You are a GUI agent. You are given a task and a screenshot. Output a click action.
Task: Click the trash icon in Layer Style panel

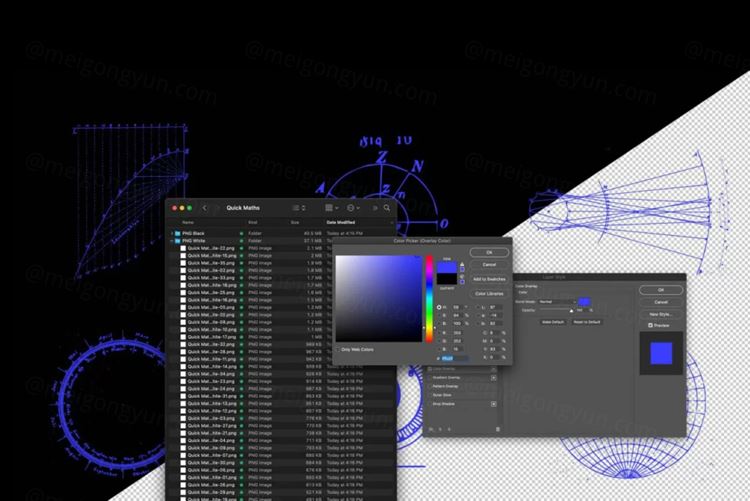(x=498, y=429)
